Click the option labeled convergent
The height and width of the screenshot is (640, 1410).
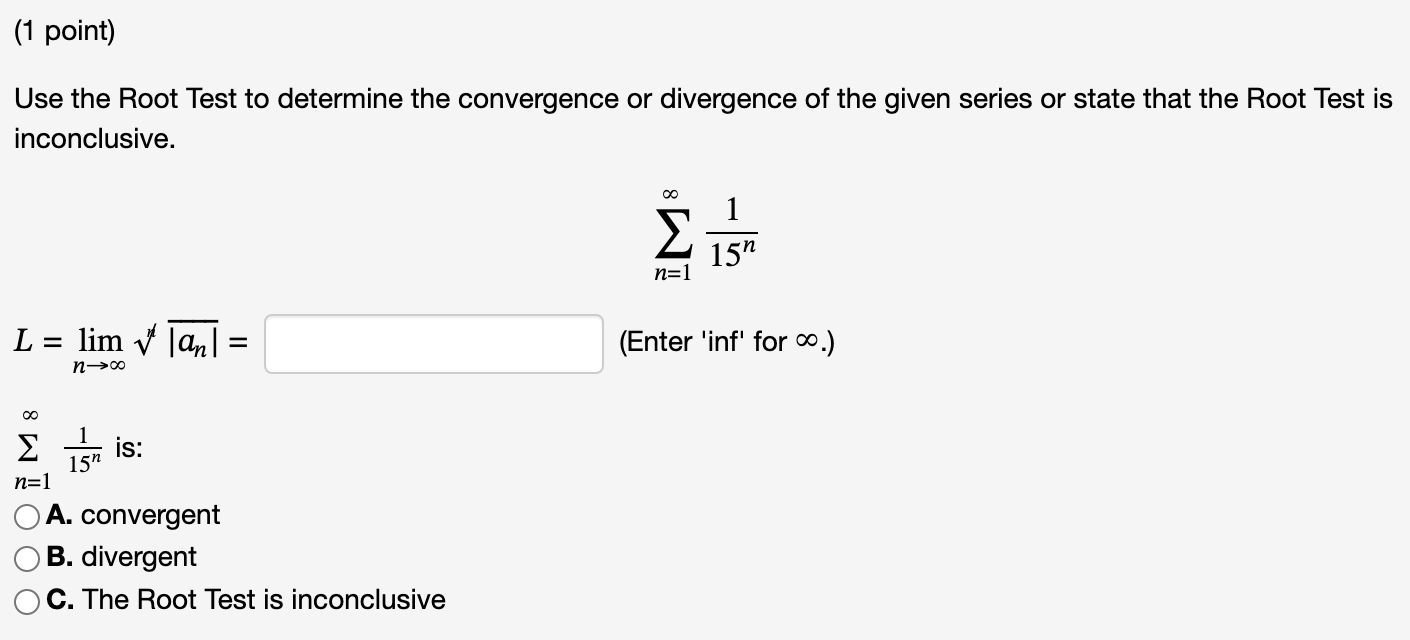pyautogui.click(x=152, y=515)
